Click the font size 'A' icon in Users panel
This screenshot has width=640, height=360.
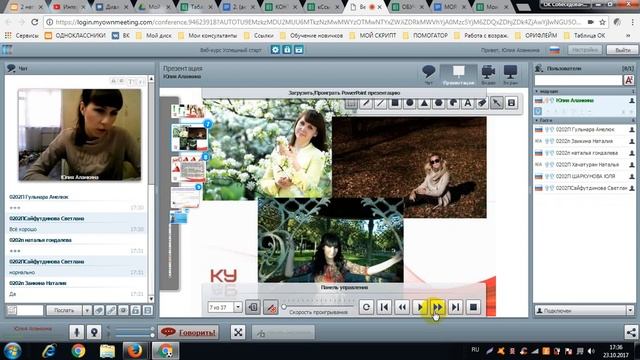pyautogui.click(x=629, y=80)
